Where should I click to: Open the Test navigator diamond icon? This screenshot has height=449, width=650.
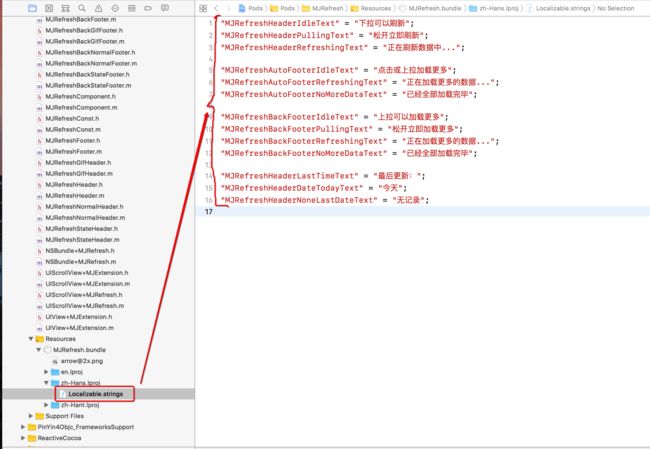tap(115, 8)
